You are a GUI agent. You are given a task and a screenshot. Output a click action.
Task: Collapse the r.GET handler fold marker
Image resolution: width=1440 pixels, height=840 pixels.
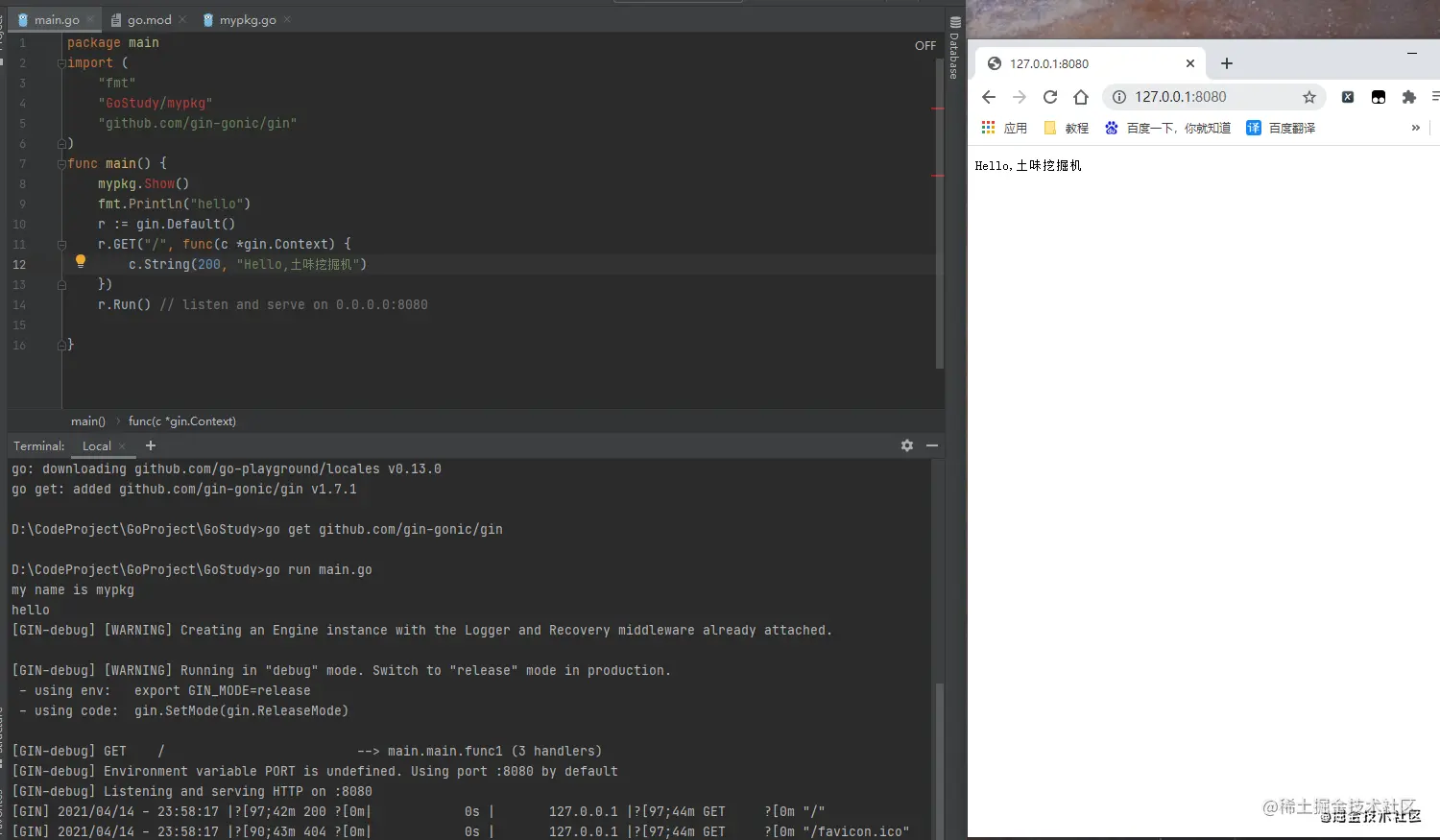tap(61, 245)
